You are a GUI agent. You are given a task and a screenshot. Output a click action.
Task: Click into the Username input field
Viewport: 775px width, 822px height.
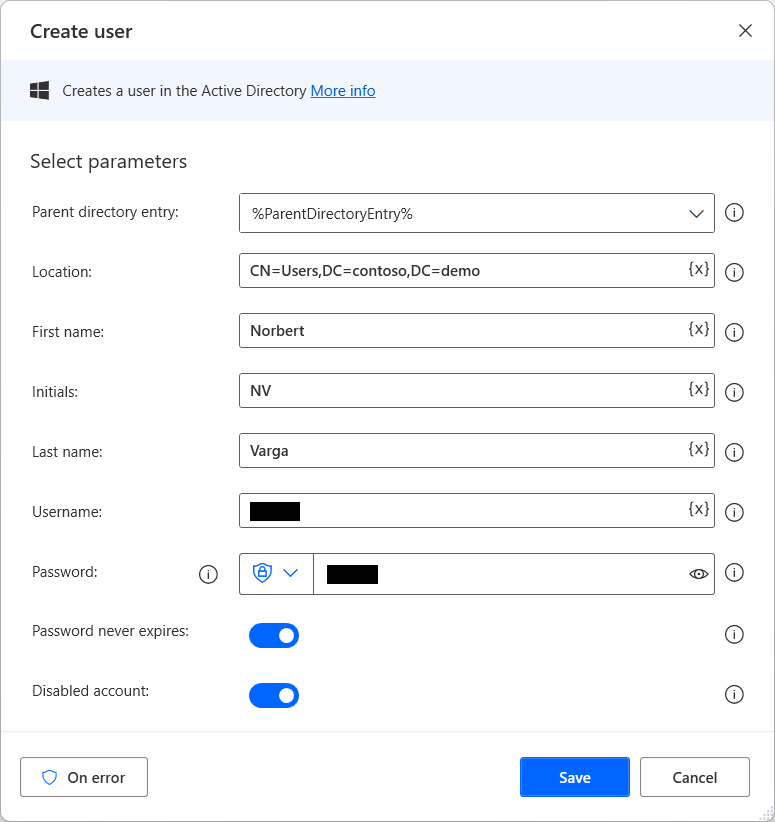tap(477, 511)
